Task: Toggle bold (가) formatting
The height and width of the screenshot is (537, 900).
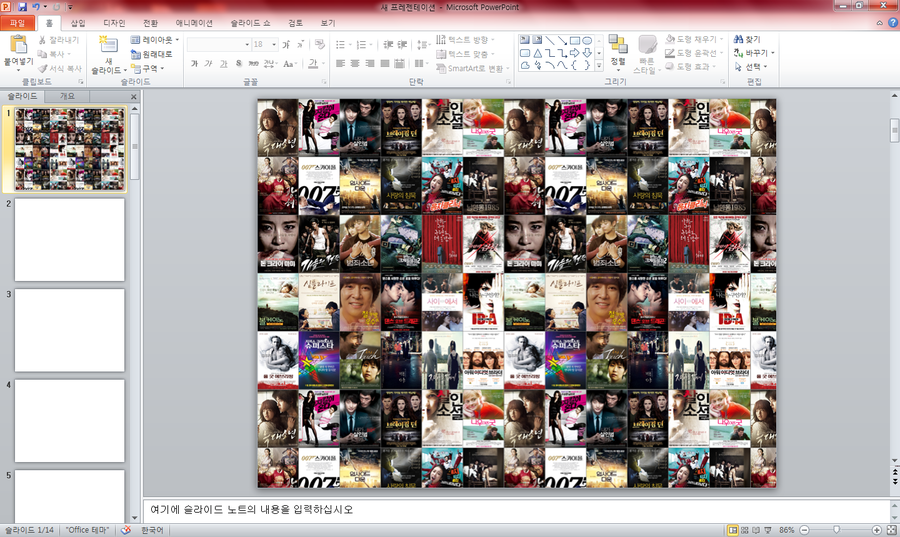Action: click(x=194, y=64)
